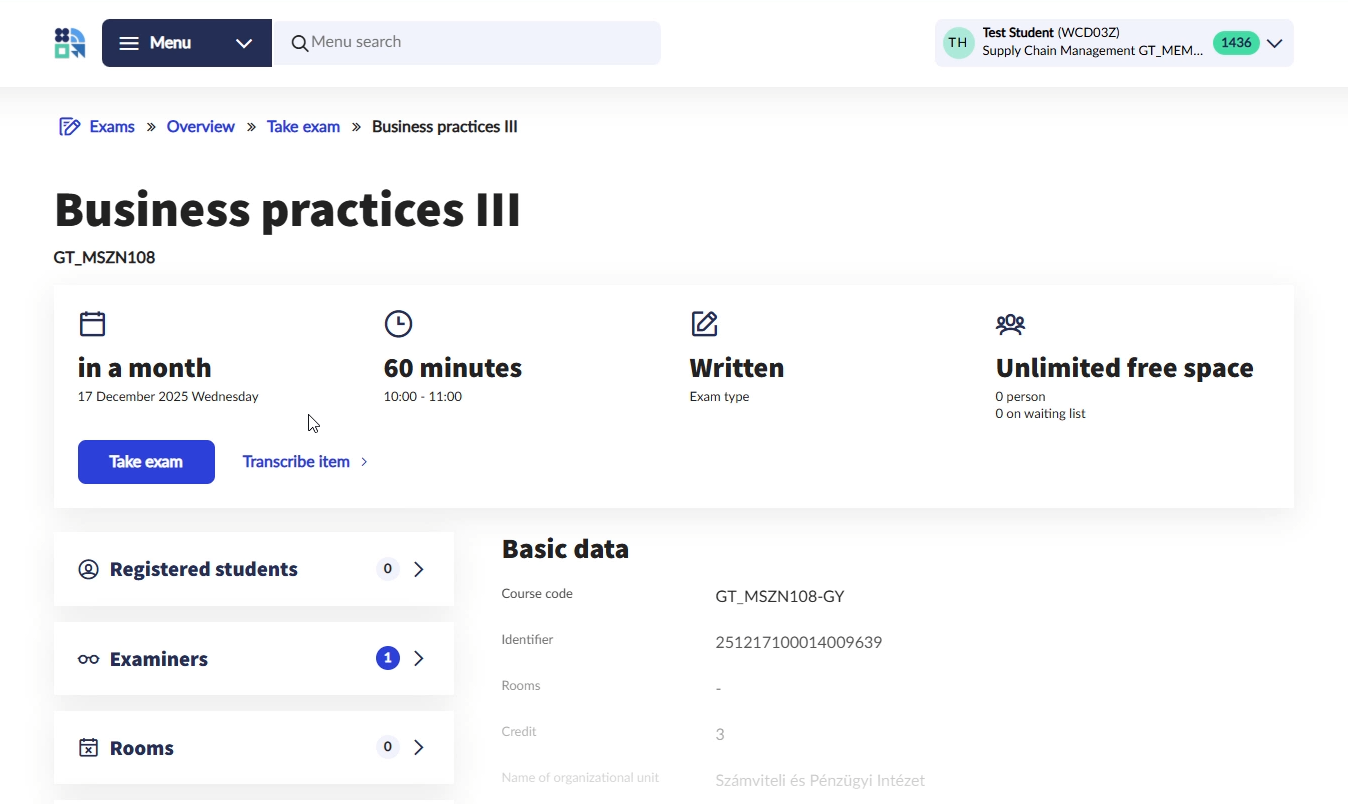Viewport: 1348px width, 804px height.
Task: Click the Exams breadcrumb pencil icon
Action: (69, 127)
